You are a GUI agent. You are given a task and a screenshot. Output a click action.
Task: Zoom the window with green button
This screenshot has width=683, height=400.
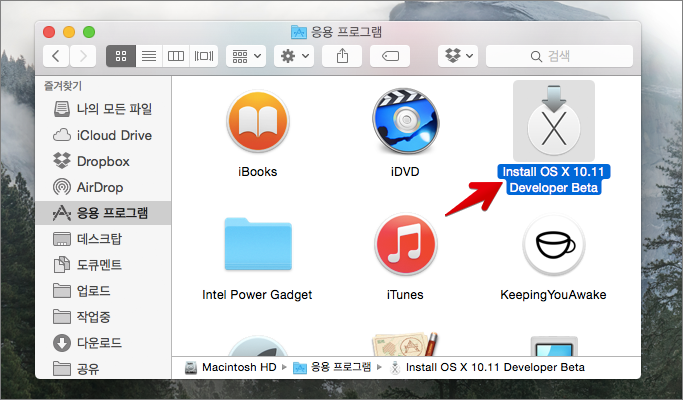click(x=89, y=32)
